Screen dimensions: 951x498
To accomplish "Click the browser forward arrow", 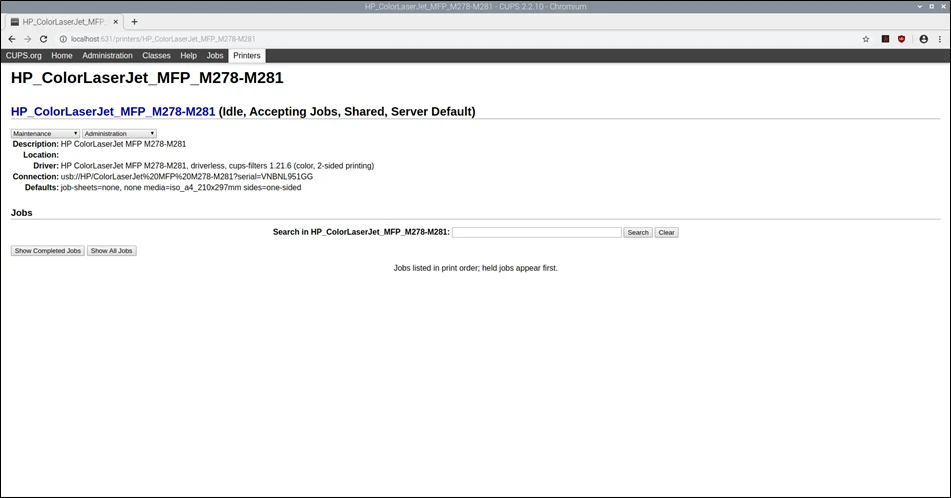I will coord(27,39).
